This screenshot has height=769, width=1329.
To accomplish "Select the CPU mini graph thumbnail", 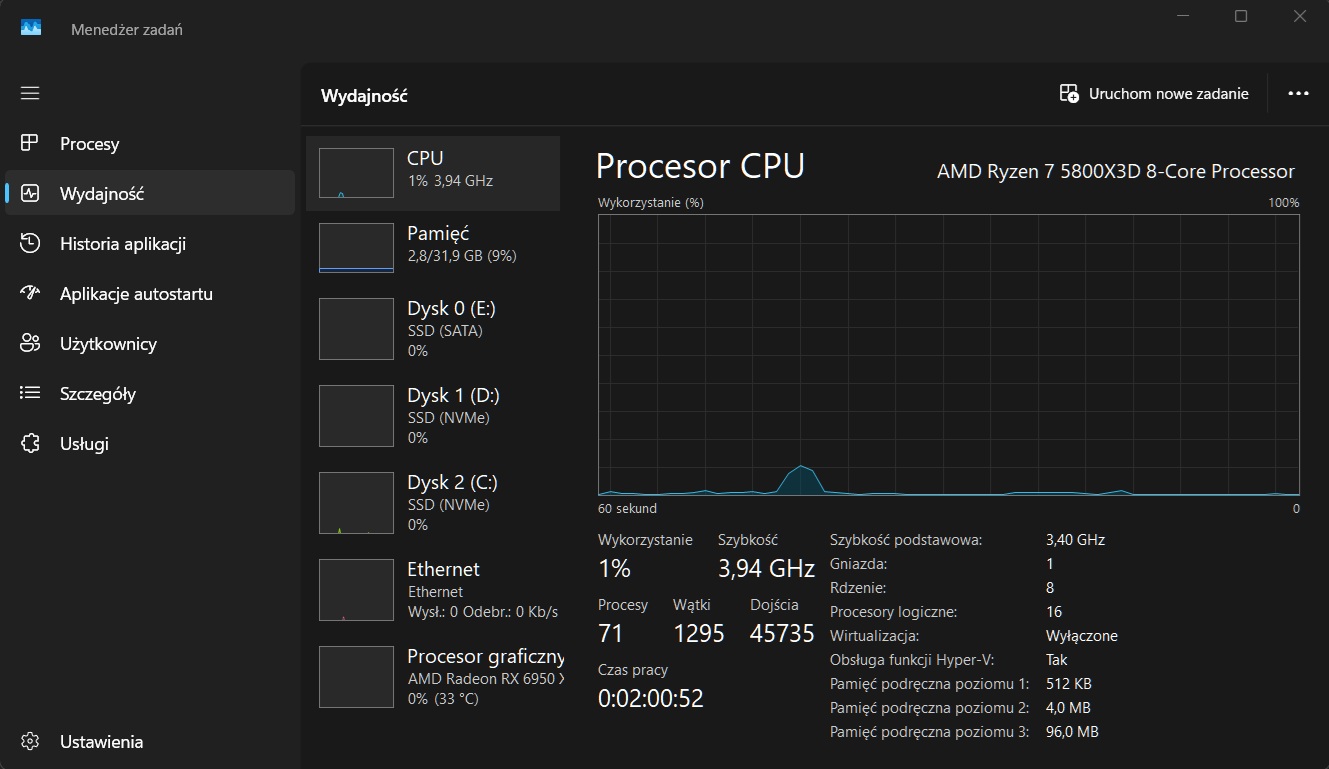I will pos(356,173).
